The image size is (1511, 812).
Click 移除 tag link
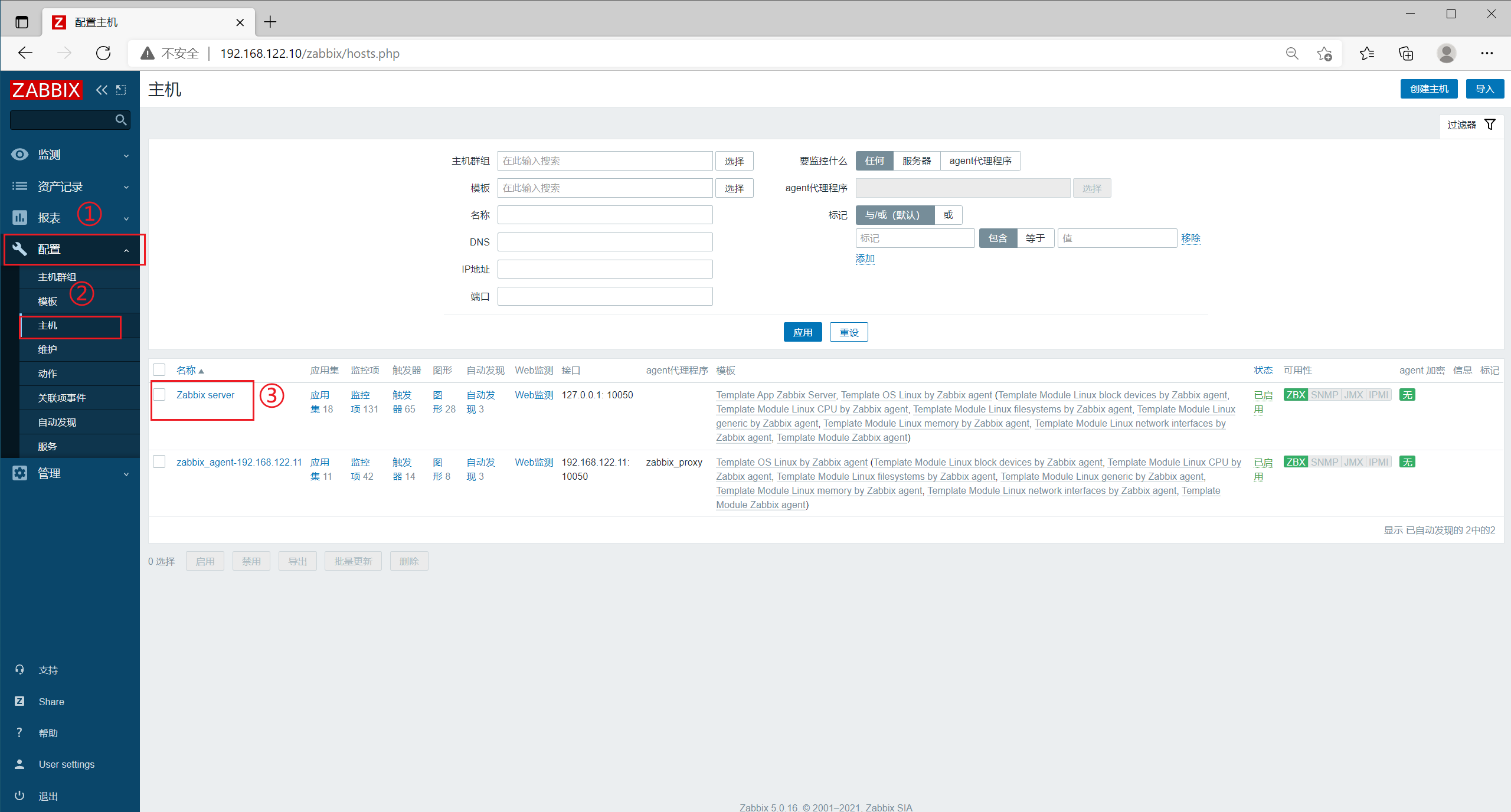(1191, 238)
